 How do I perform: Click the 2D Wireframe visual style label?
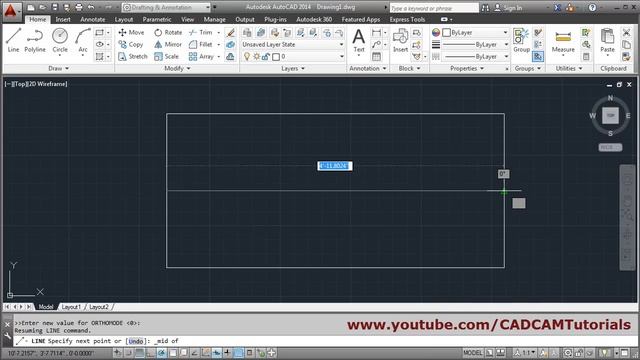(47, 84)
